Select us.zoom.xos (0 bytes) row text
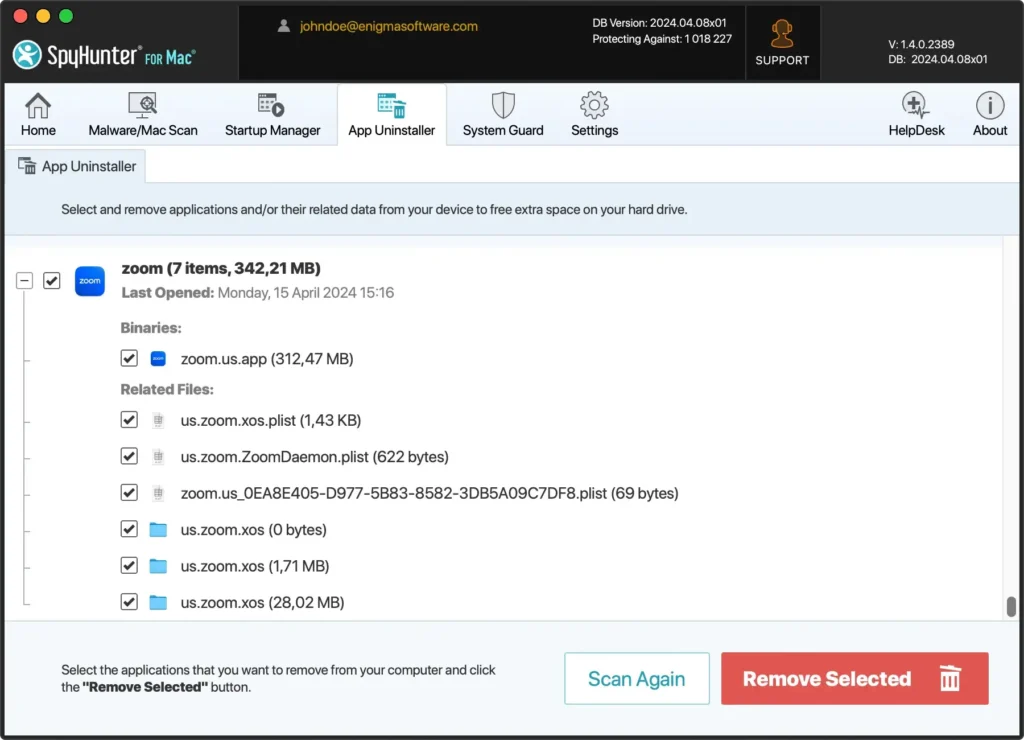1024x740 pixels. pos(253,530)
